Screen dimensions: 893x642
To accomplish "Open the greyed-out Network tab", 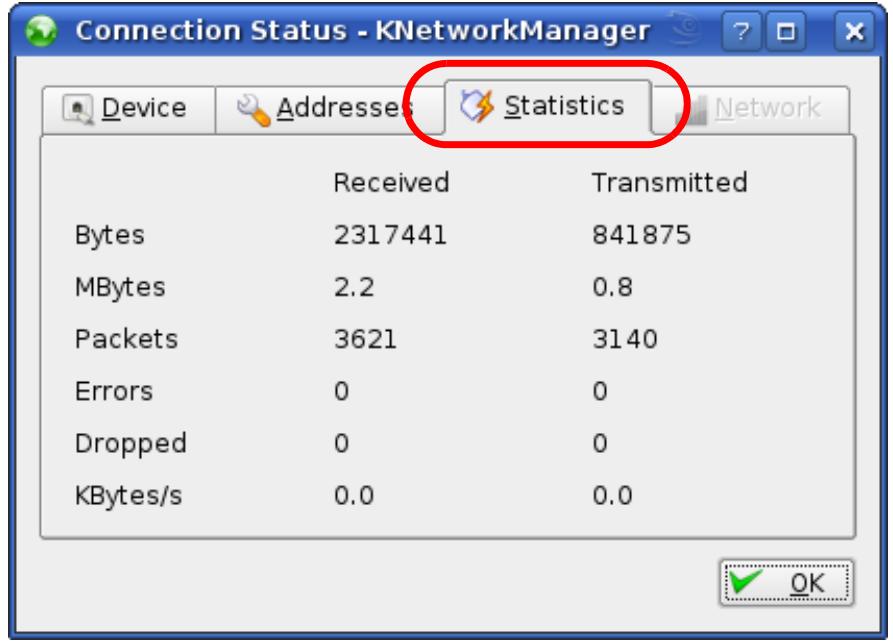I will tap(751, 109).
